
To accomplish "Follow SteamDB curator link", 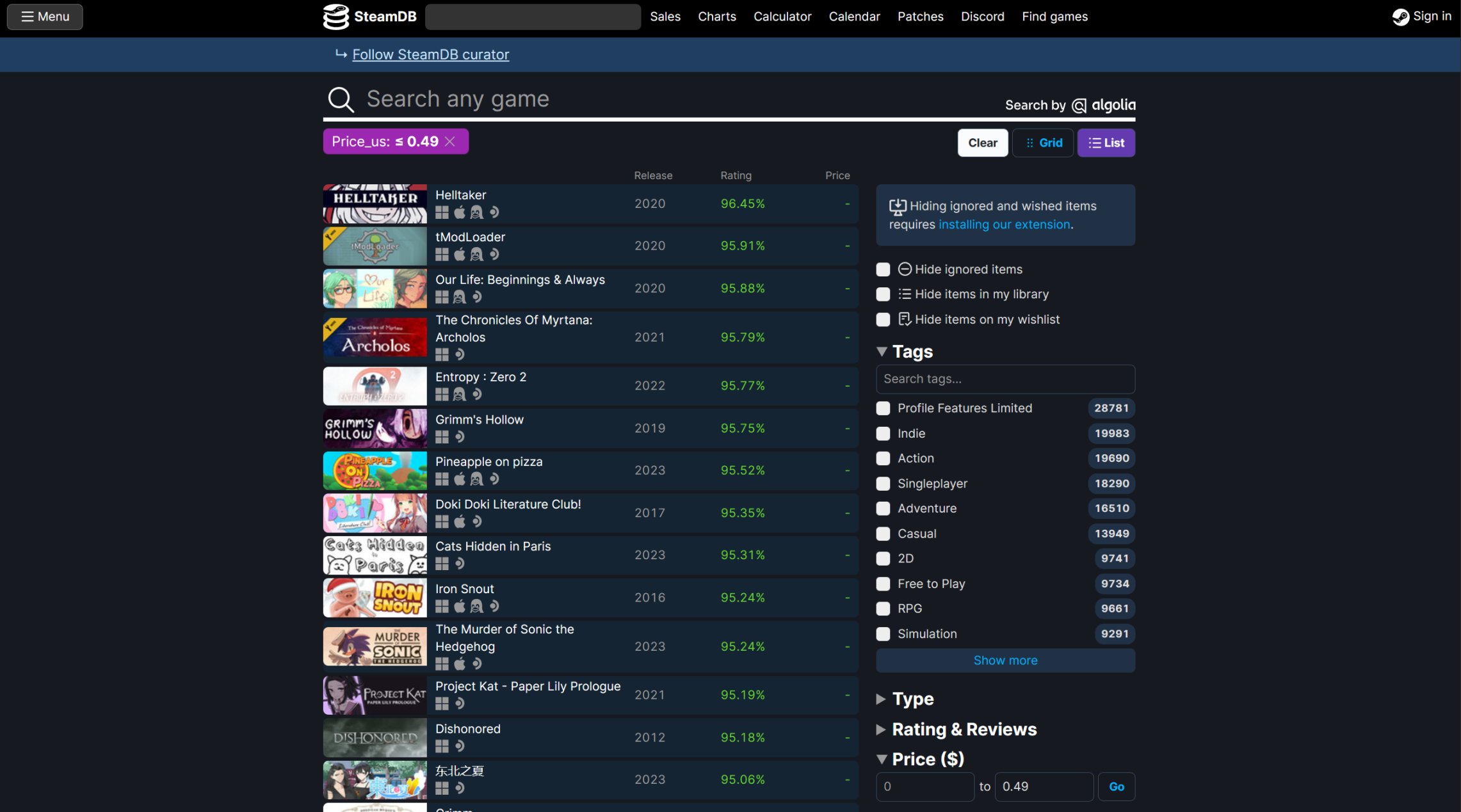I will [x=430, y=55].
